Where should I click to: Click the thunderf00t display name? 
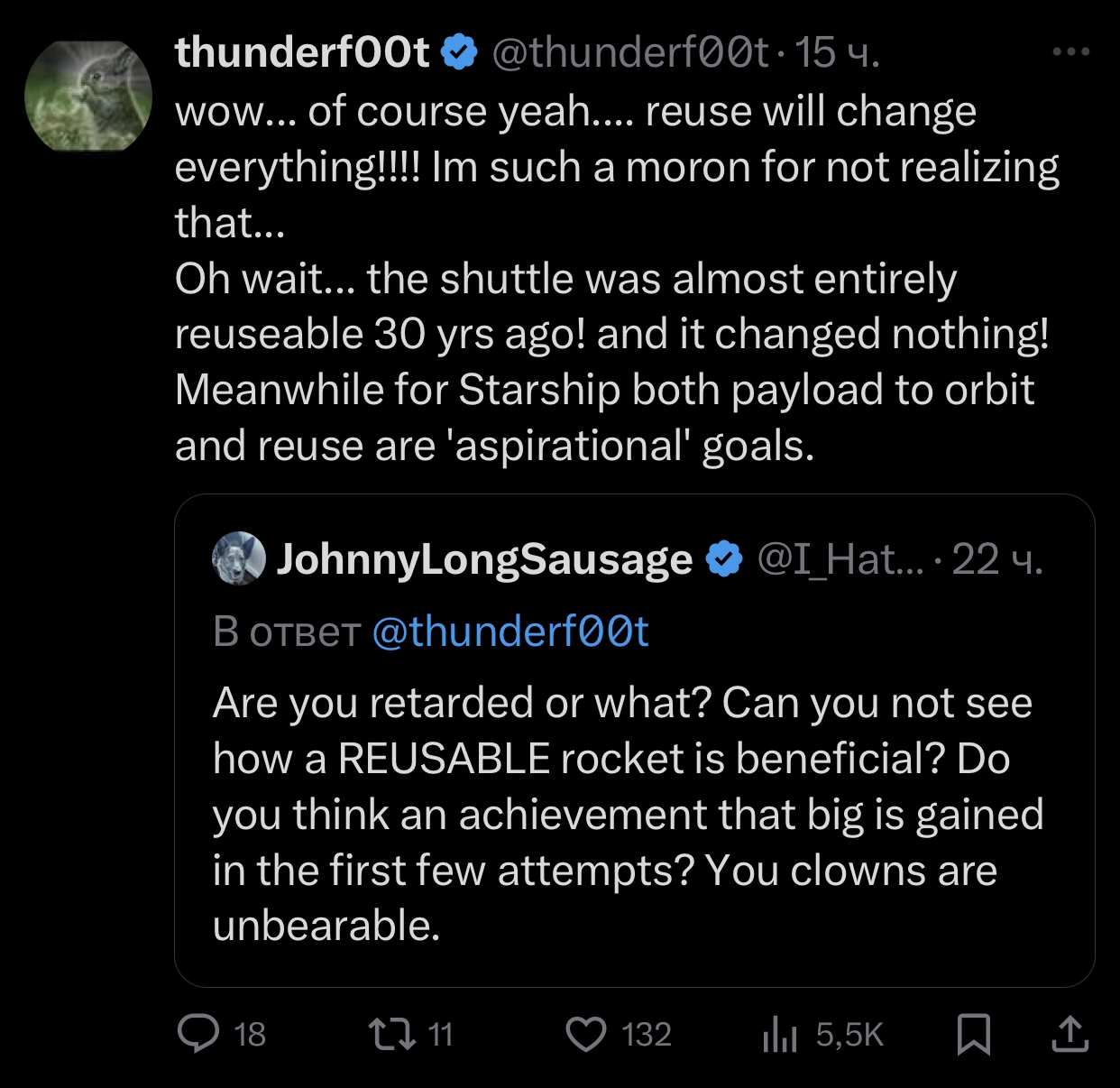click(302, 52)
